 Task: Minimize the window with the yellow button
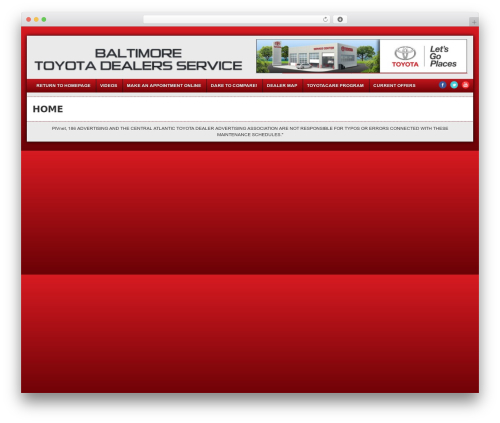coord(36,19)
